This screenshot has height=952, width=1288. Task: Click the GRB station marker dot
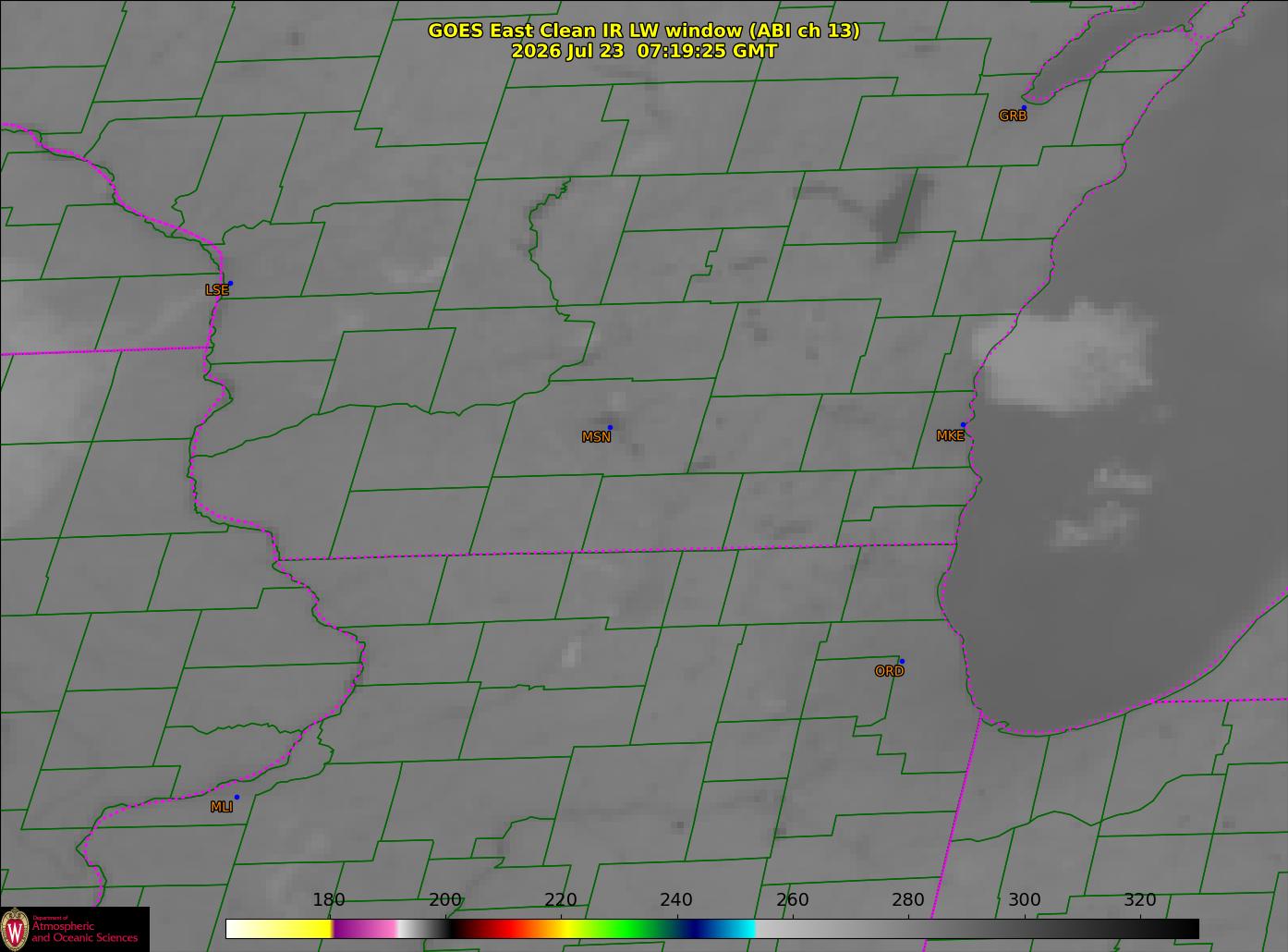(1024, 108)
